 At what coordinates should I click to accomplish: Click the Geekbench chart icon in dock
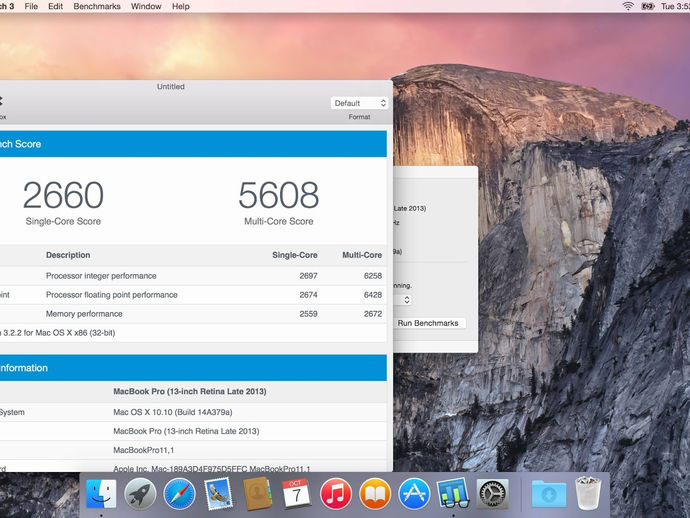pyautogui.click(x=453, y=493)
